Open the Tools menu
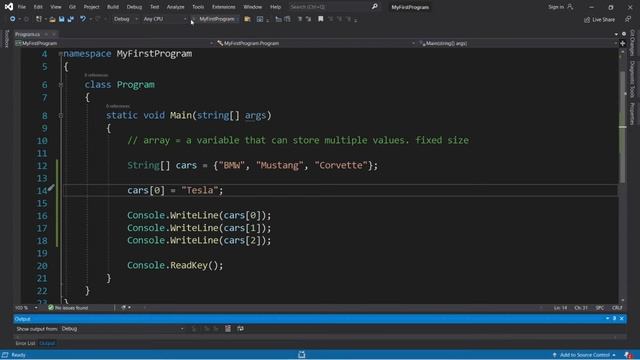Screen dimensions: 640x360 pos(198,7)
